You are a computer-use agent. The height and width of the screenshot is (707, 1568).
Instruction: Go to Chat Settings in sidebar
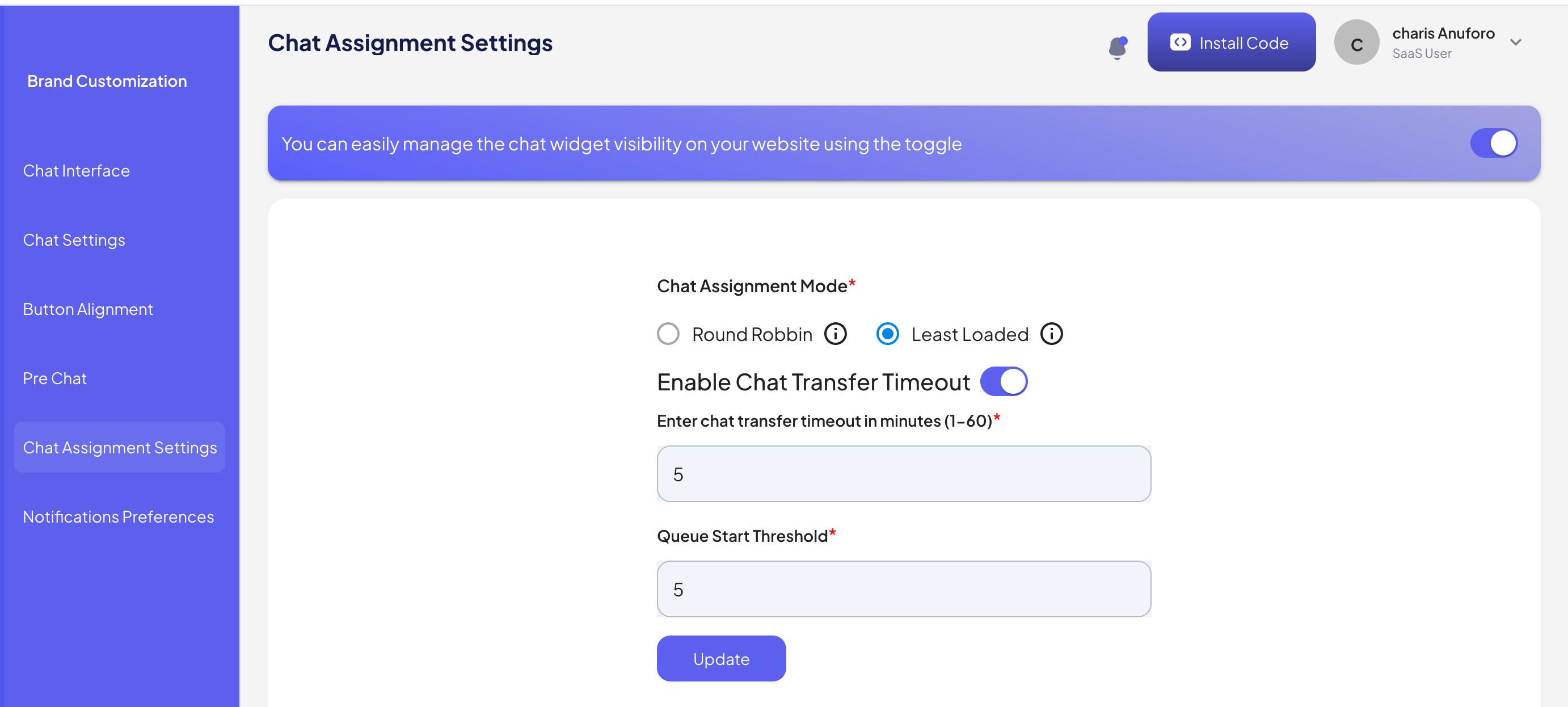click(74, 240)
